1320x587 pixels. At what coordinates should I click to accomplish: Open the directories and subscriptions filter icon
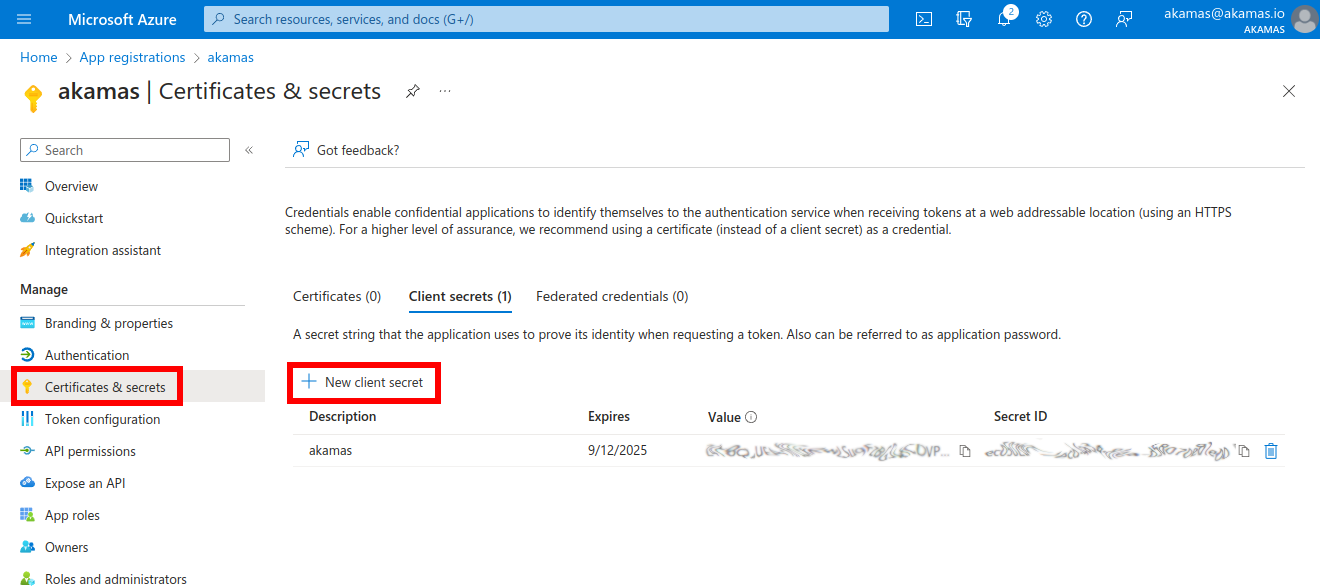[964, 19]
